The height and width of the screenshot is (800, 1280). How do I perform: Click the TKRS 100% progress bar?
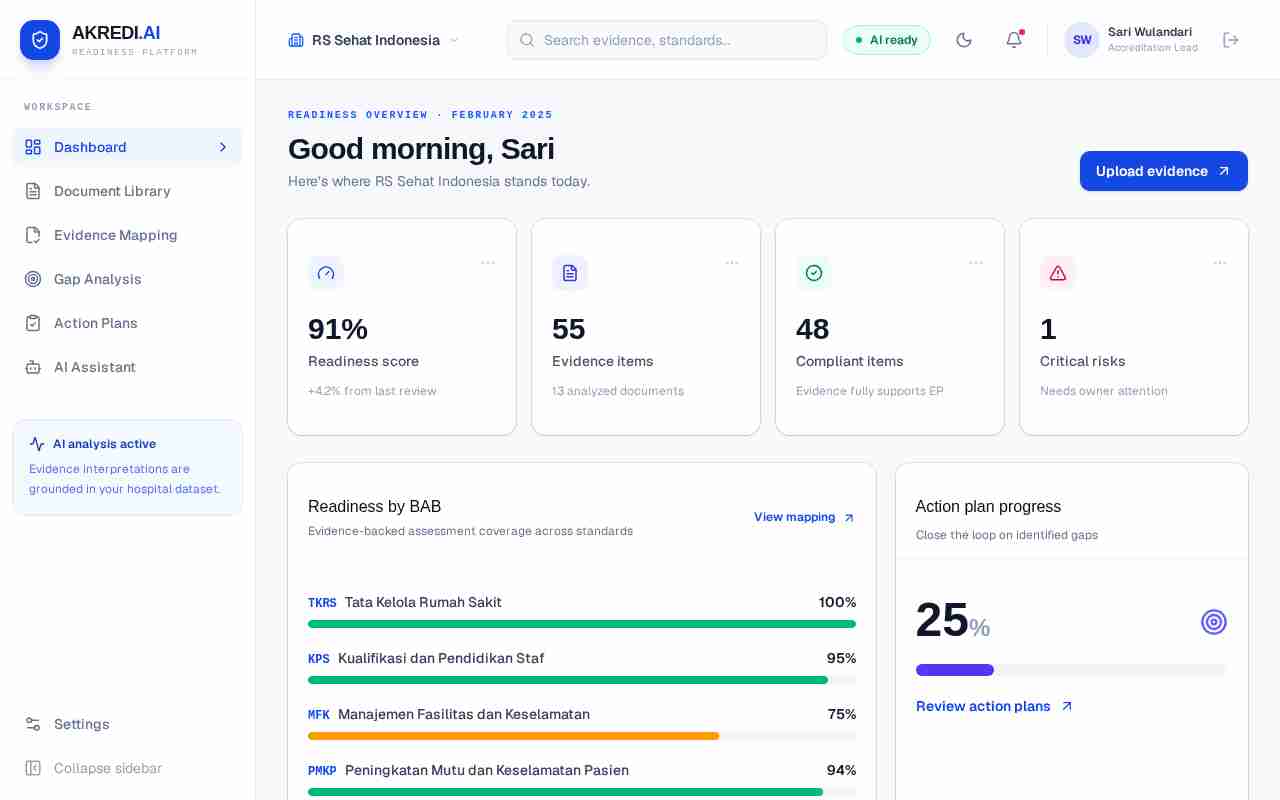pos(582,624)
